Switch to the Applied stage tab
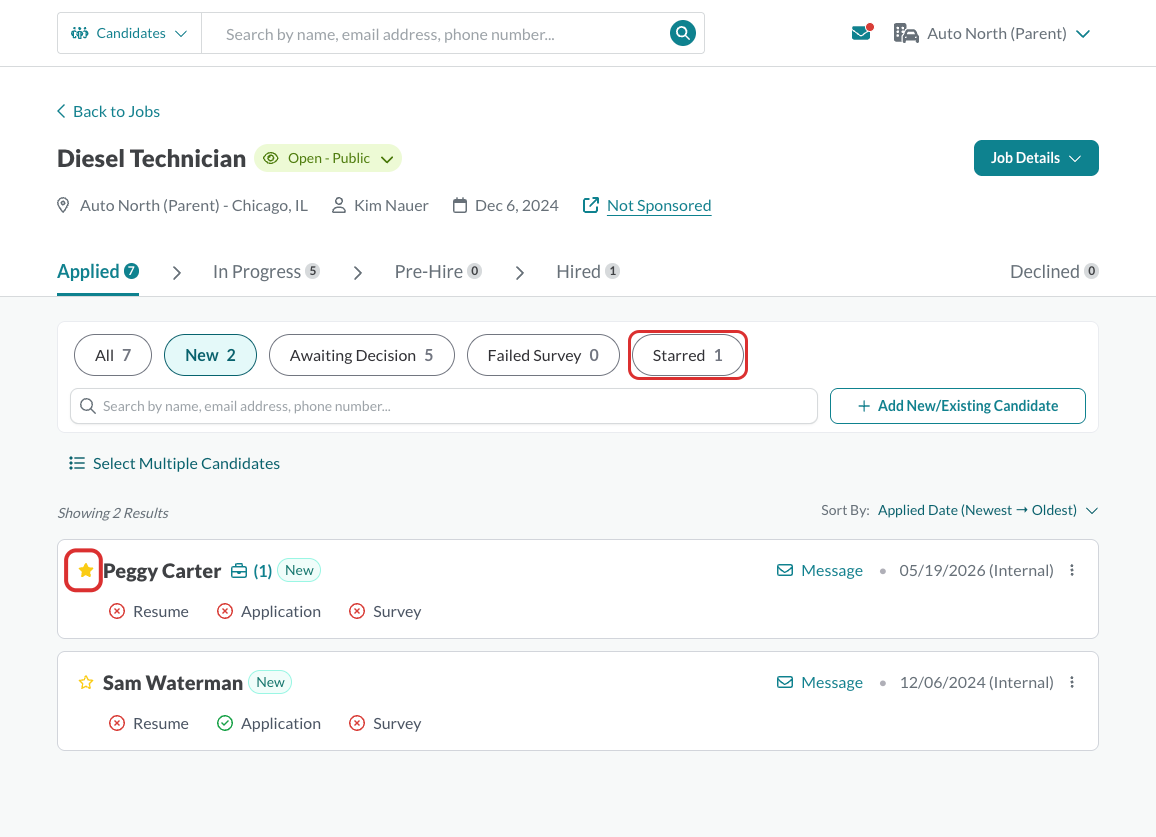This screenshot has width=1156, height=837. (98, 271)
